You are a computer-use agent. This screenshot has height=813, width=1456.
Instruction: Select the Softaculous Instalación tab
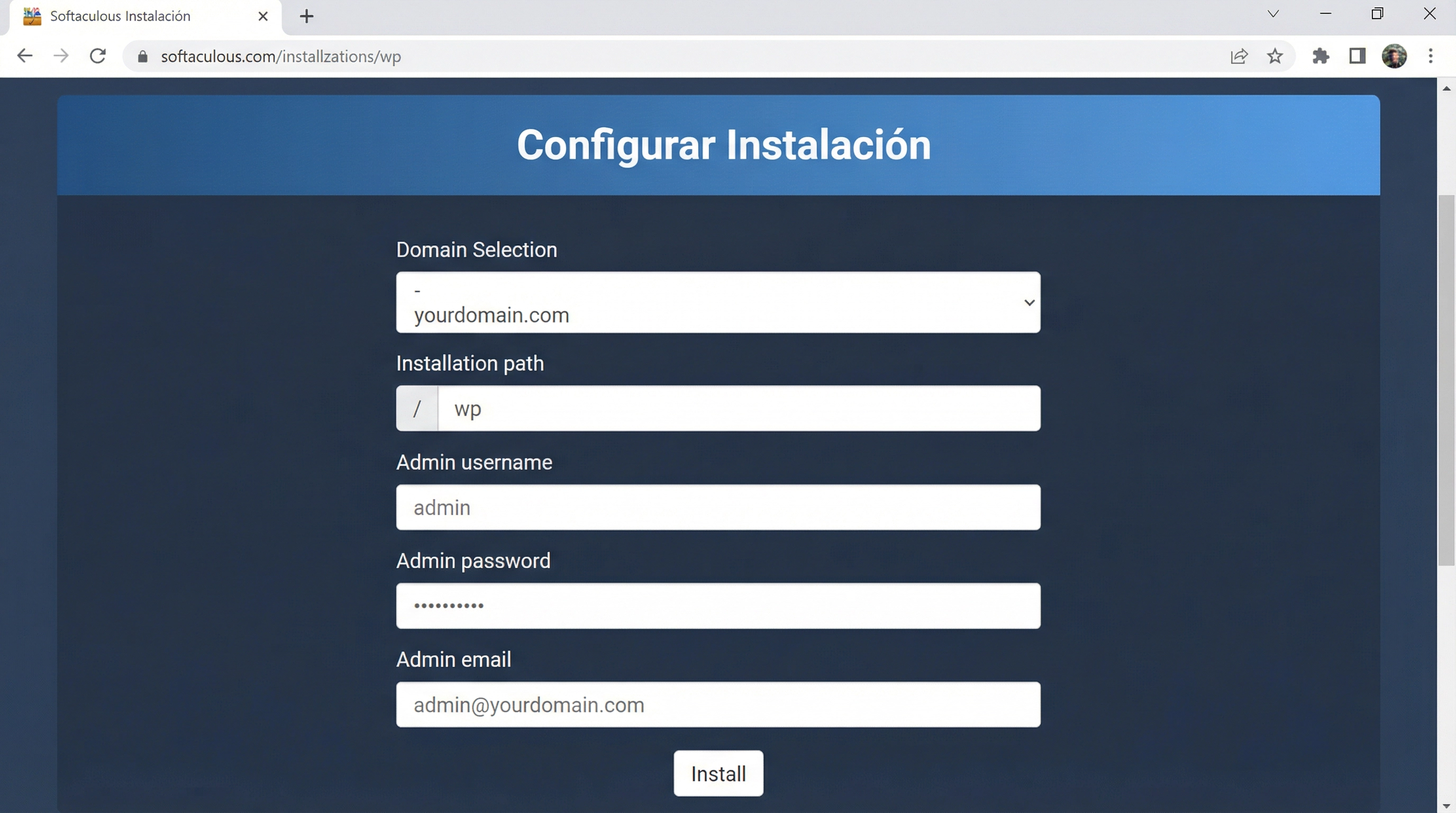pyautogui.click(x=145, y=16)
